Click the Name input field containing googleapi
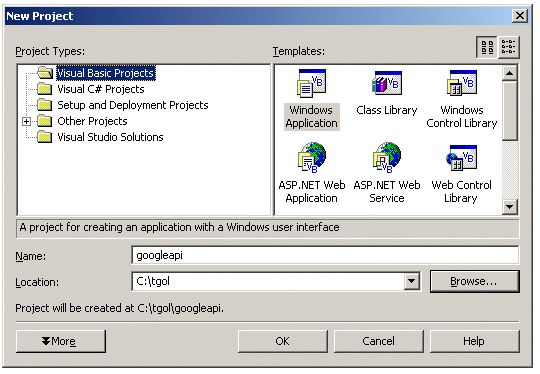The width and height of the screenshot is (540, 374). pyautogui.click(x=325, y=255)
